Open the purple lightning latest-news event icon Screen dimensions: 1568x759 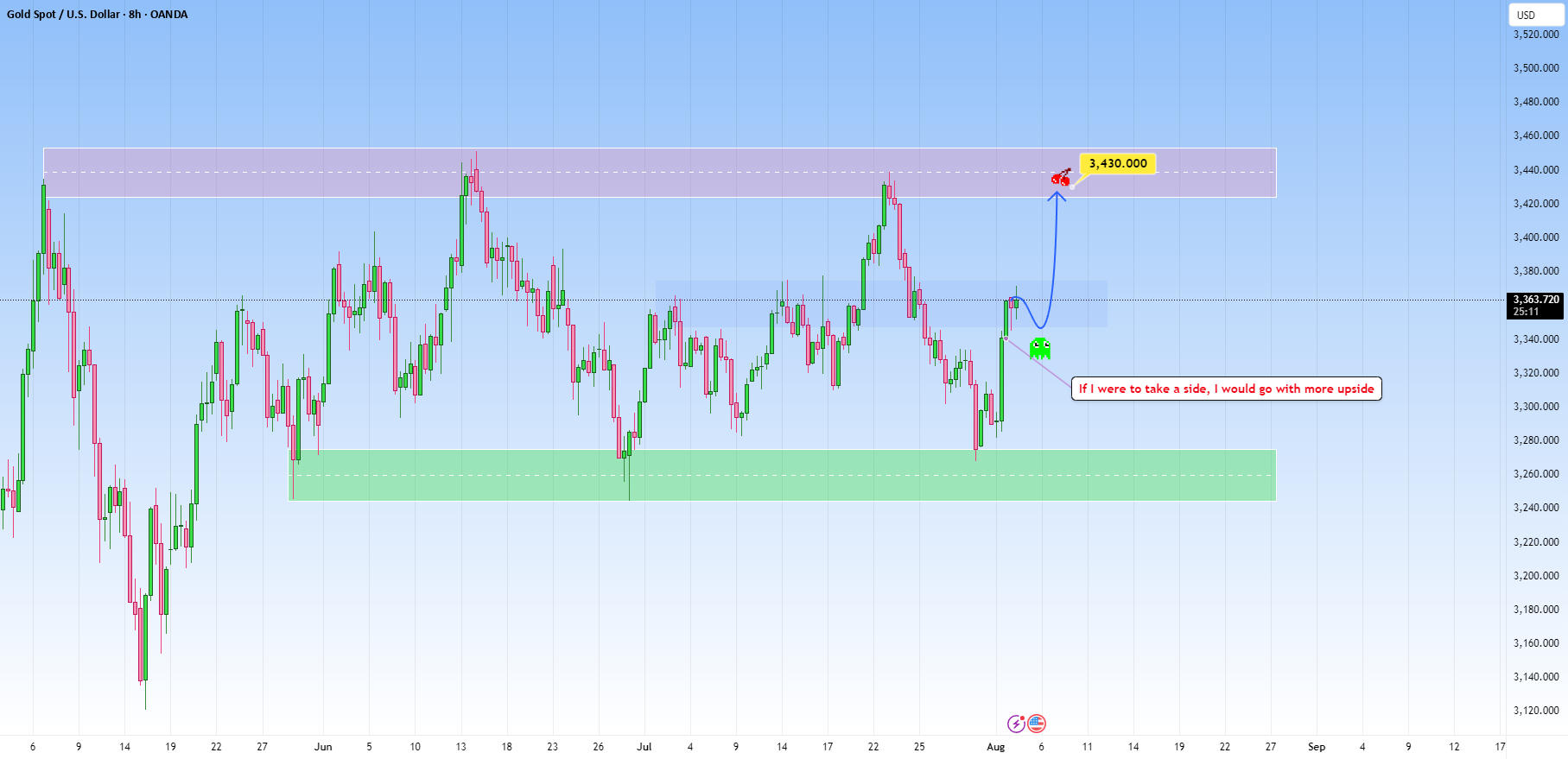click(1017, 724)
